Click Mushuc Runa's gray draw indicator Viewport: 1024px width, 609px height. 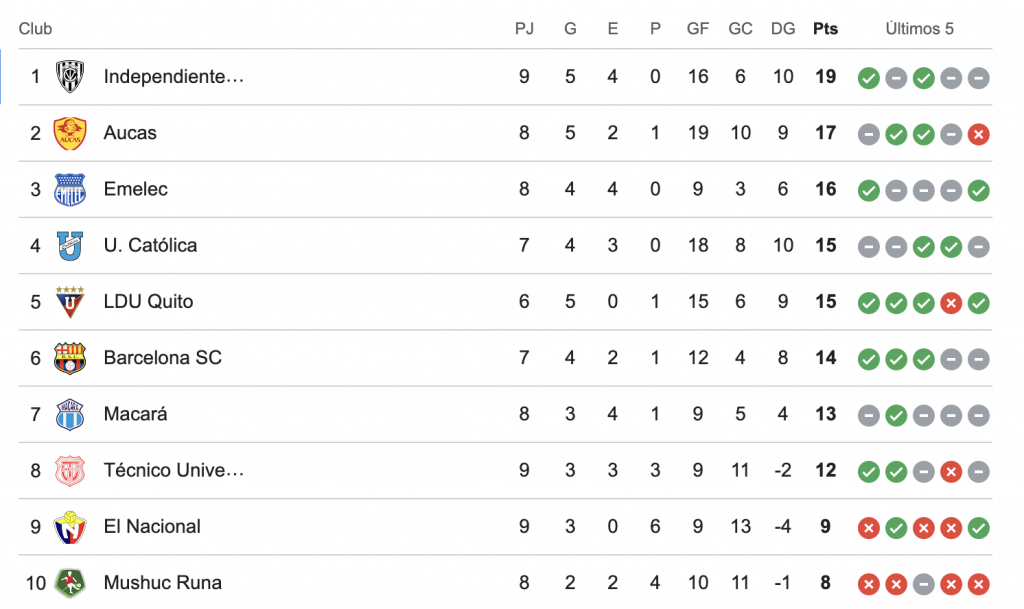click(x=924, y=583)
